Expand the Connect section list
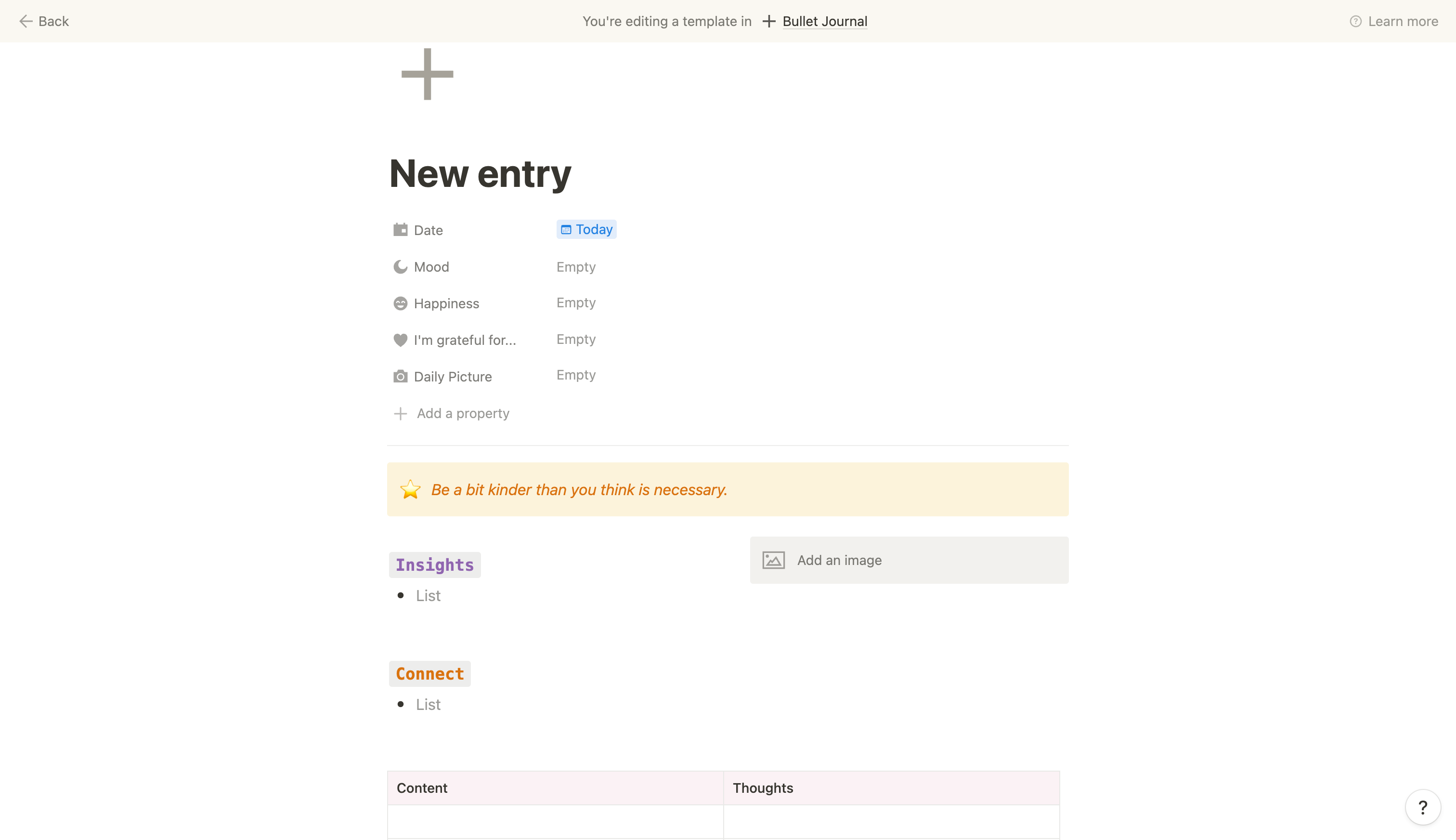This screenshot has height=840, width=1456. point(428,704)
